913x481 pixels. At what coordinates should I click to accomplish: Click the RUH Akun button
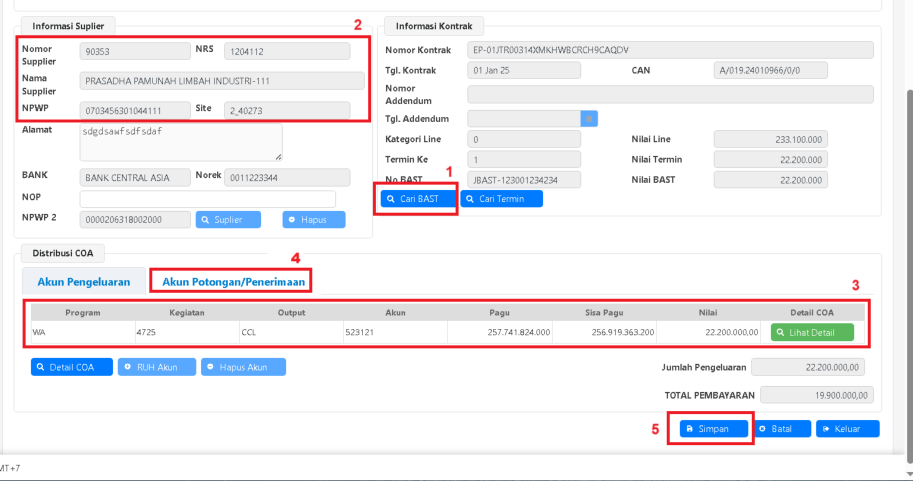coord(155,367)
